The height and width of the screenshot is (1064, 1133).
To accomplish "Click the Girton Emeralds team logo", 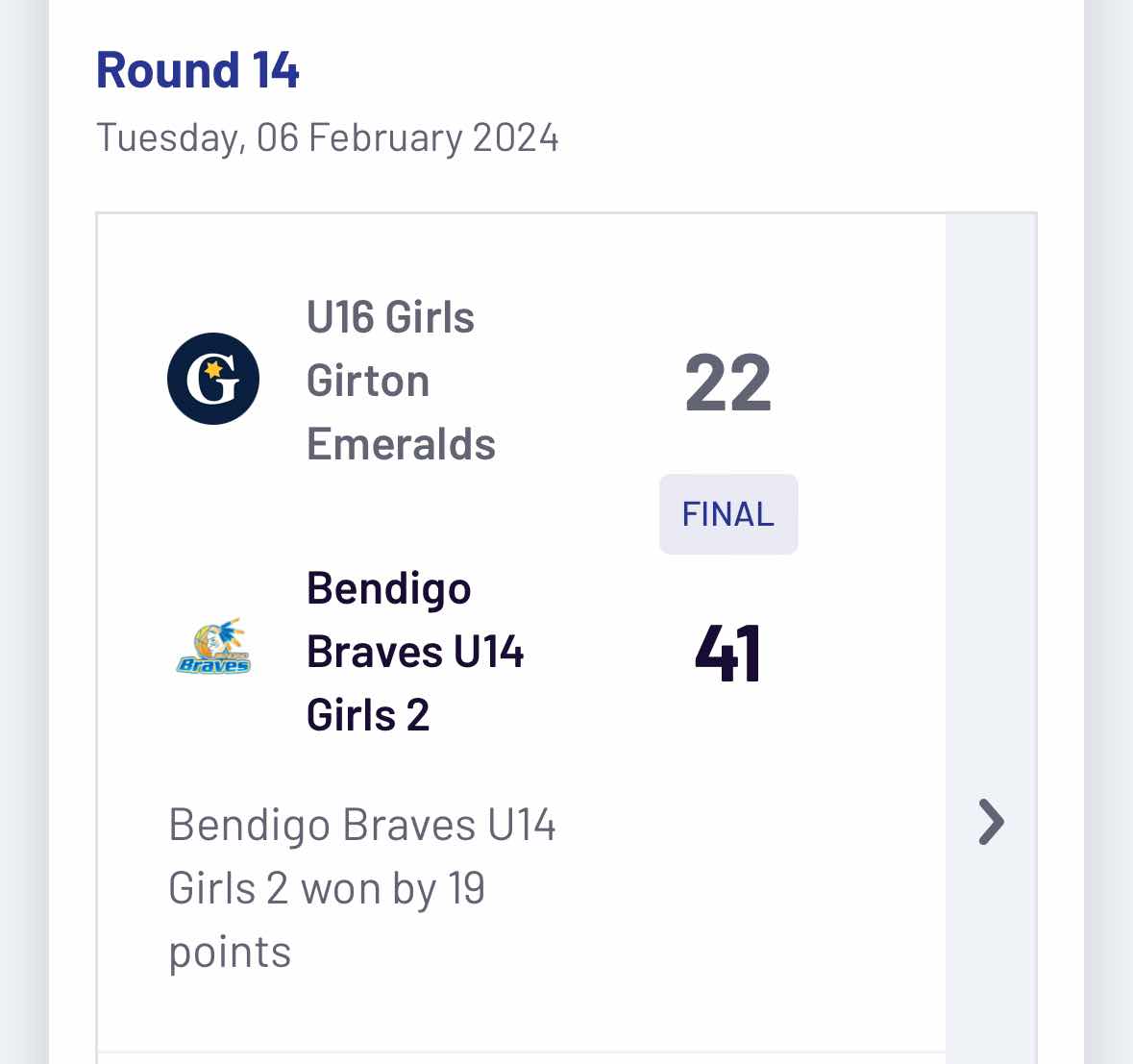I will [213, 379].
